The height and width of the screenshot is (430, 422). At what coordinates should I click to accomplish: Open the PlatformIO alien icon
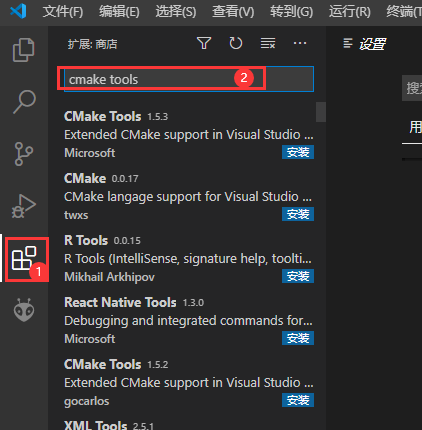tap(24, 310)
